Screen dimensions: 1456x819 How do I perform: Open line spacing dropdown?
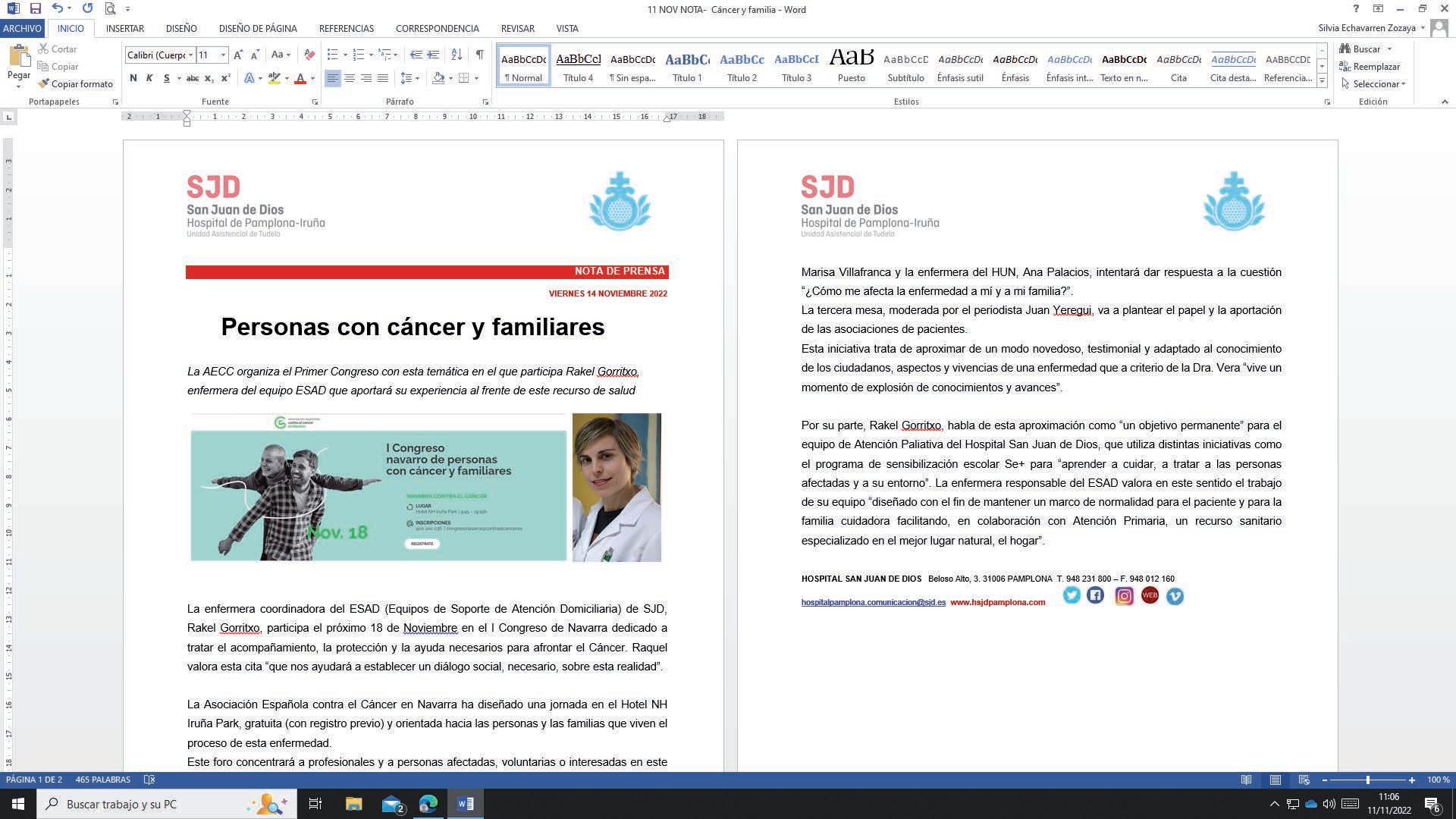tap(409, 78)
